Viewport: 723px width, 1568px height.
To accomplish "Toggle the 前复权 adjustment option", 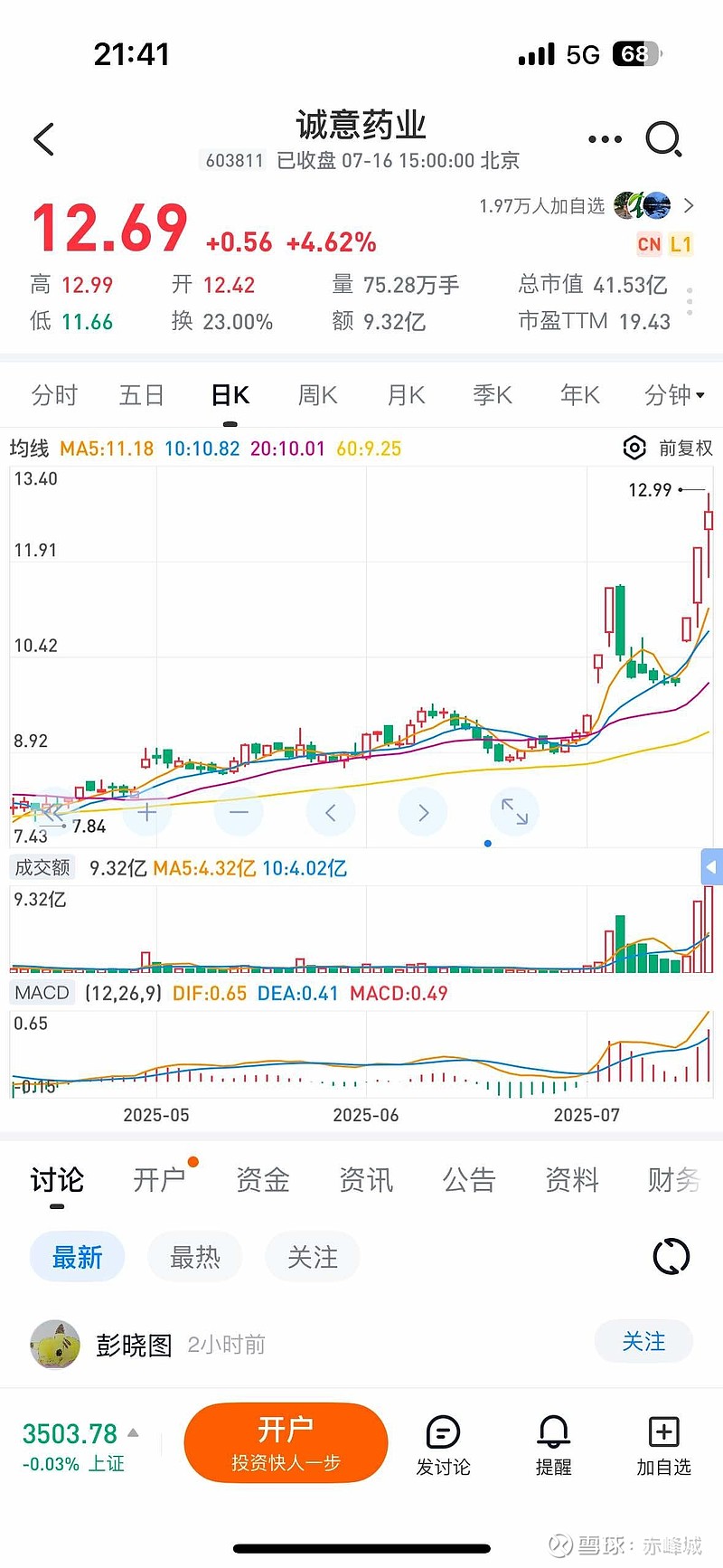I will tap(685, 448).
